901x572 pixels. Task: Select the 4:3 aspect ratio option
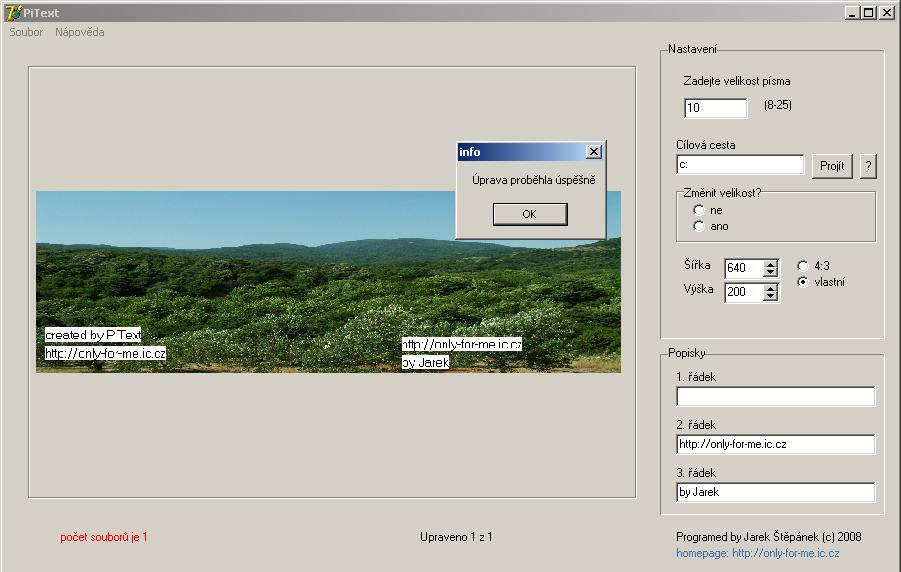(x=803, y=266)
